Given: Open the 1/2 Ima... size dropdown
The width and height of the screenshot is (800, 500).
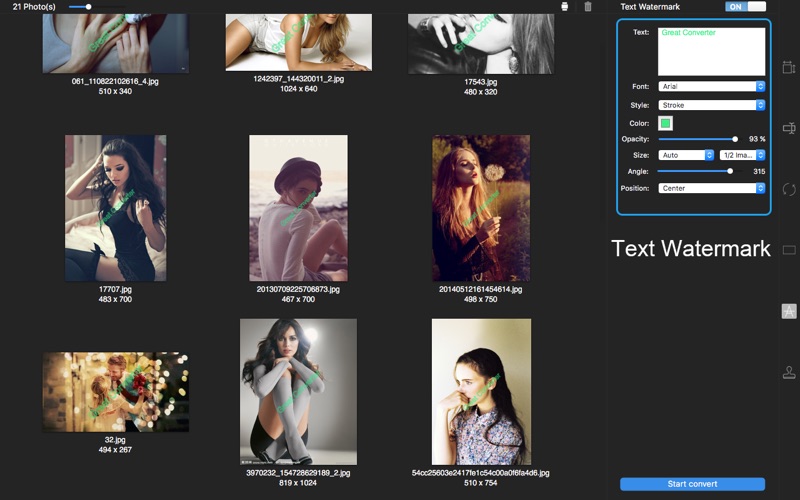Looking at the screenshot, I should click(742, 155).
